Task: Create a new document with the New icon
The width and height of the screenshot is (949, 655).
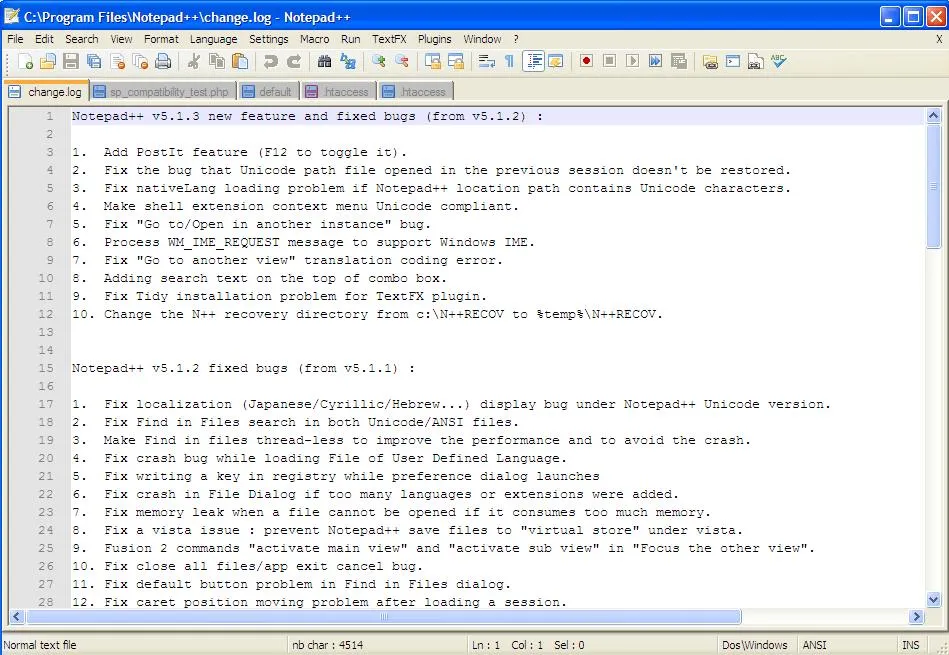Action: coord(25,61)
